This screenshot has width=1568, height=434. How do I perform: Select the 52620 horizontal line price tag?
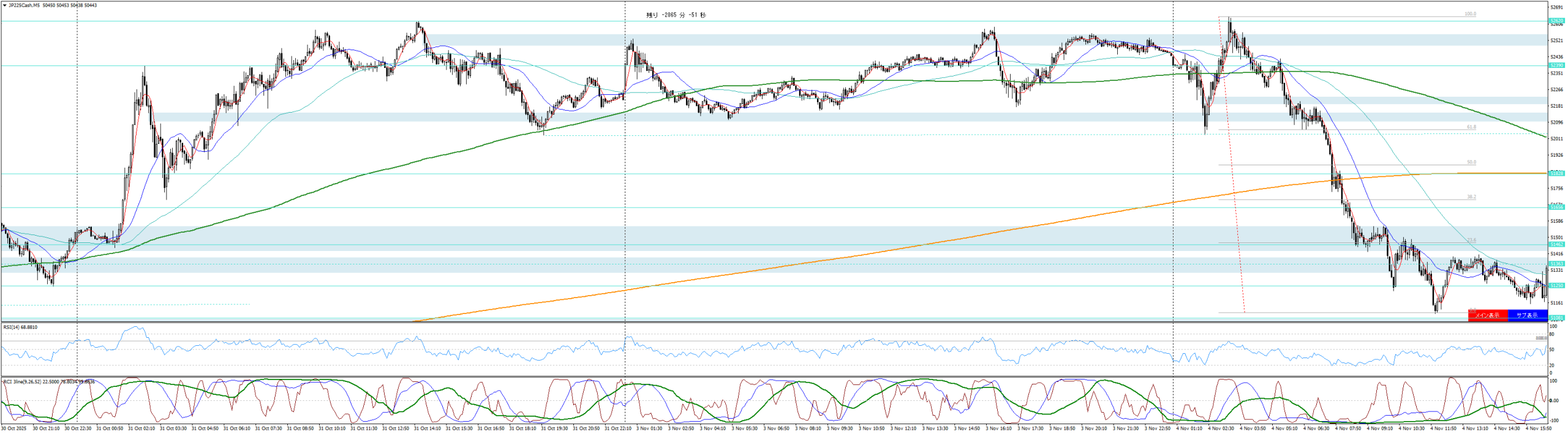click(1556, 21)
